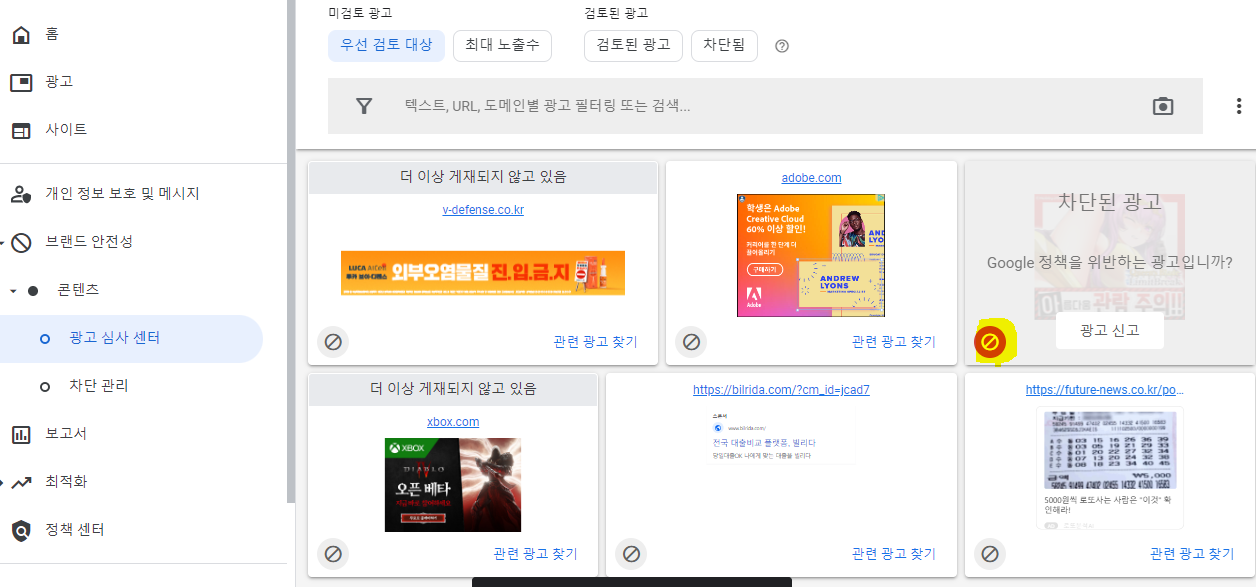Collapse the 브랜드 안전성 section arrow
The image size is (1256, 587).
tap(3, 242)
